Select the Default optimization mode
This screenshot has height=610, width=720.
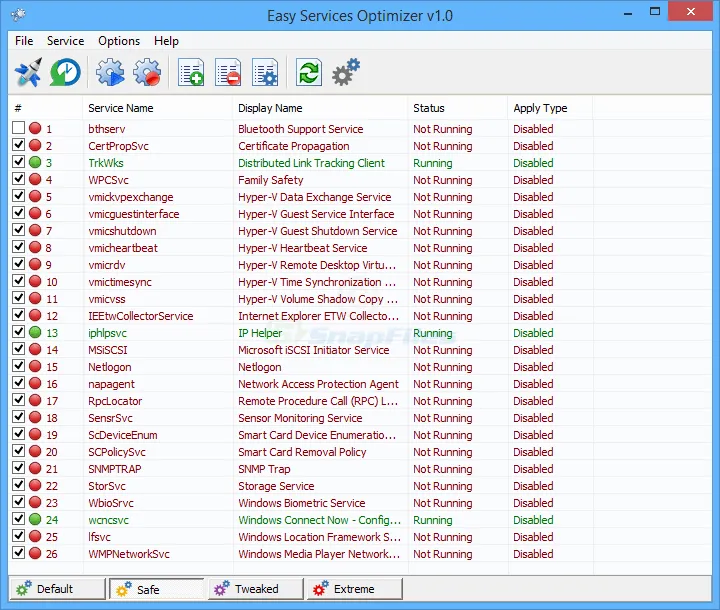coord(58,589)
